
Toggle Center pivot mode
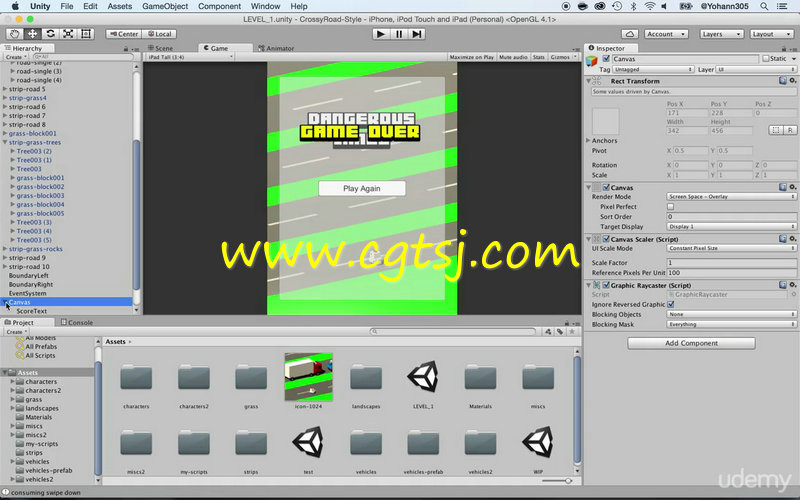click(x=123, y=34)
